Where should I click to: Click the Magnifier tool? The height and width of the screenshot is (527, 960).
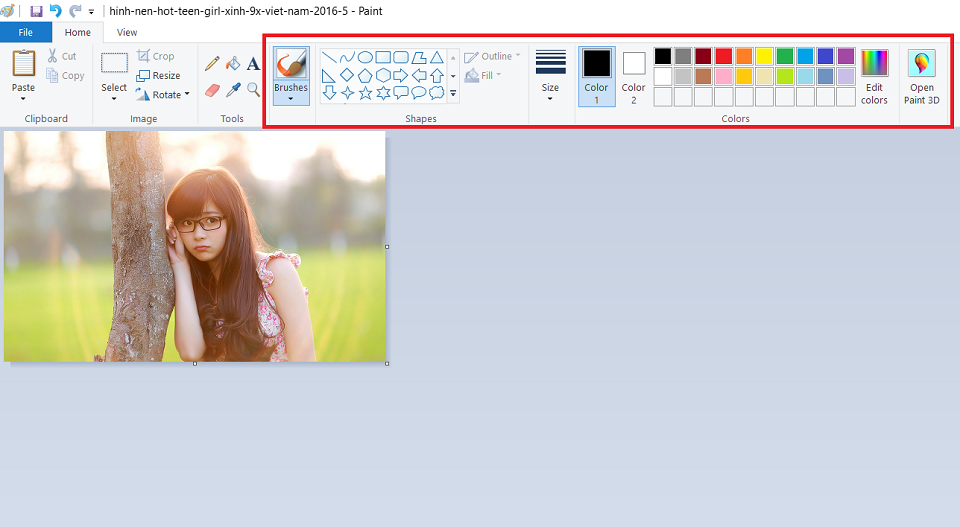(253, 90)
